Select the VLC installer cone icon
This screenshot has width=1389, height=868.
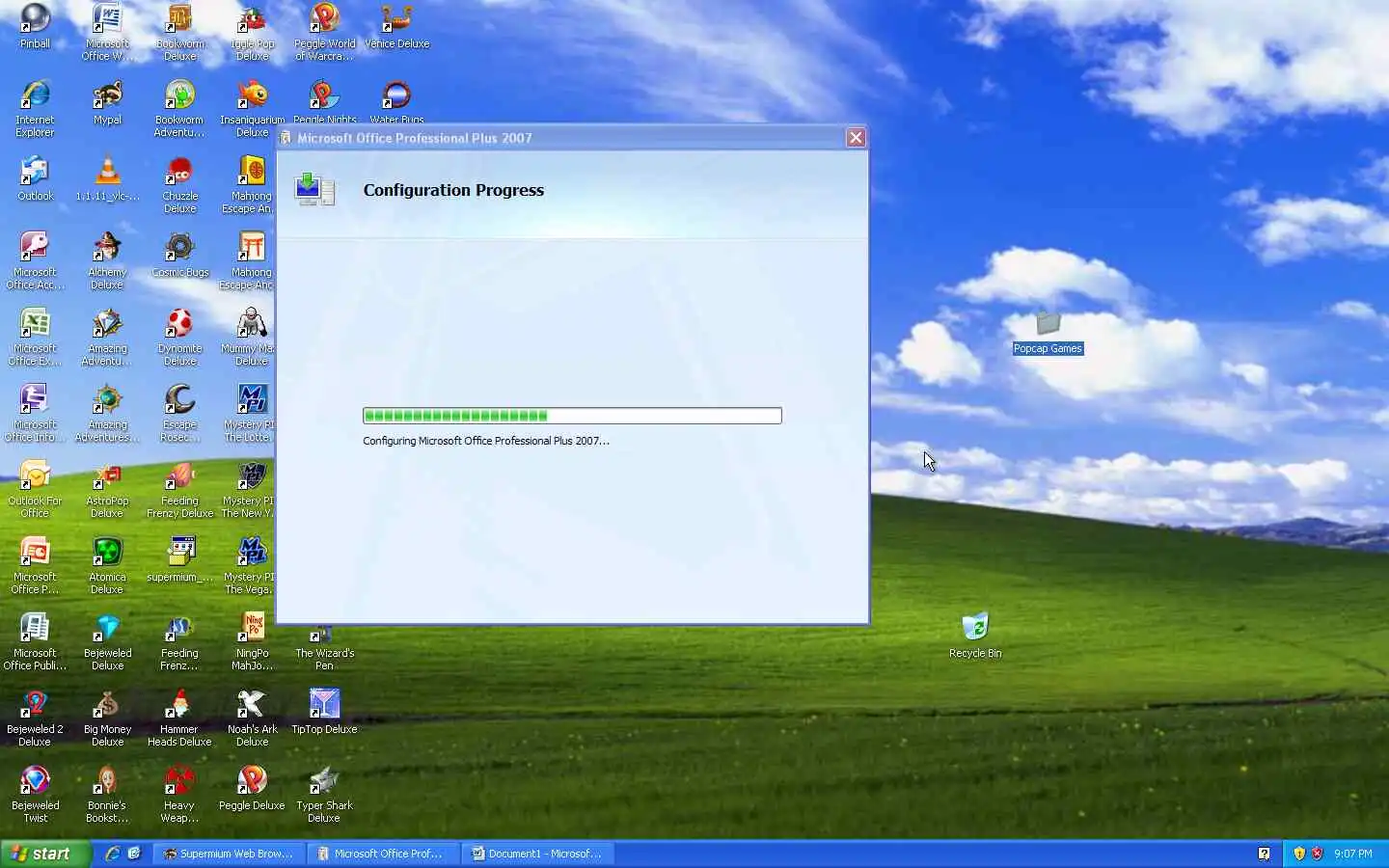107,179
